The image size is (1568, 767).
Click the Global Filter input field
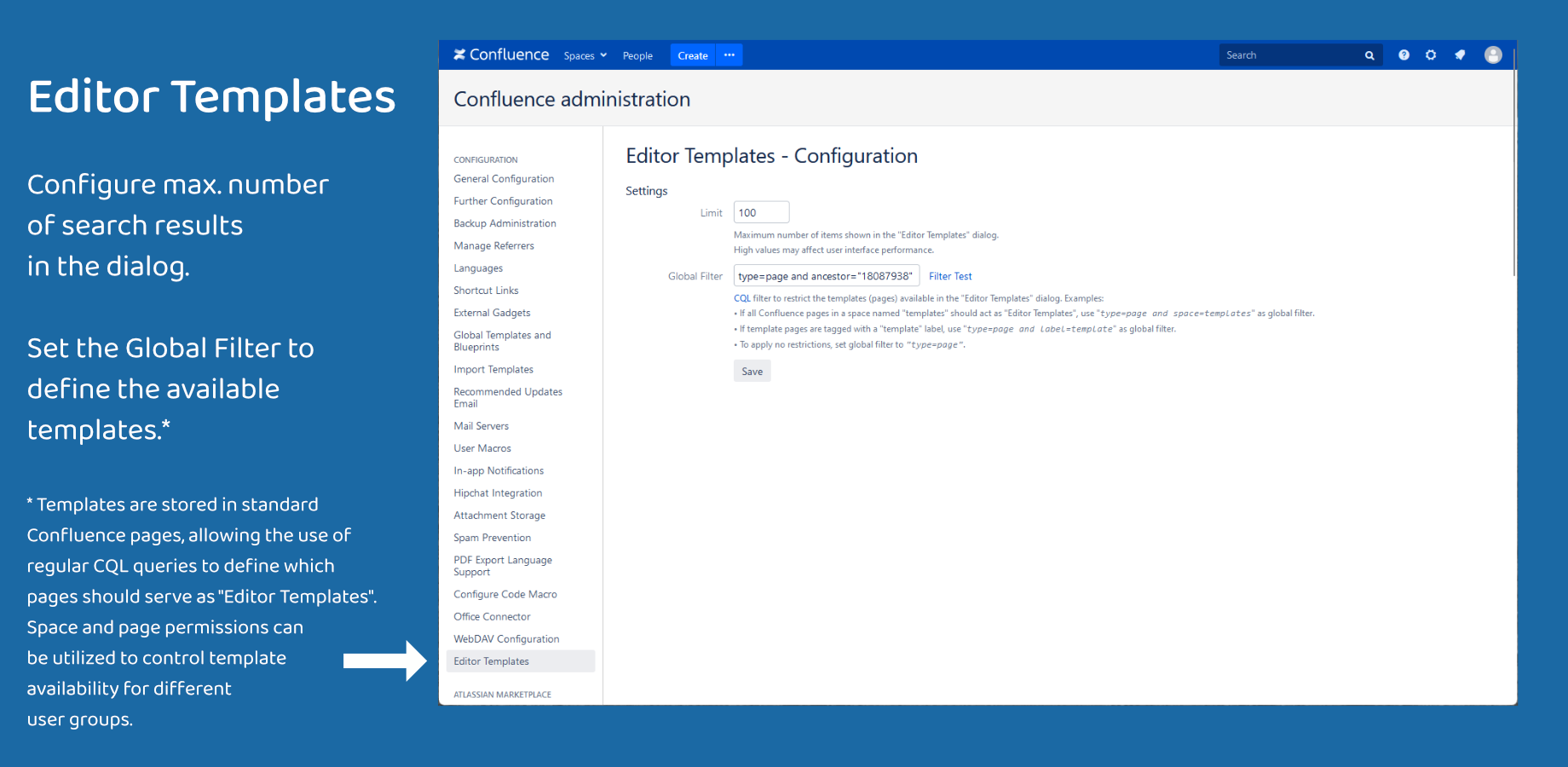(x=826, y=276)
